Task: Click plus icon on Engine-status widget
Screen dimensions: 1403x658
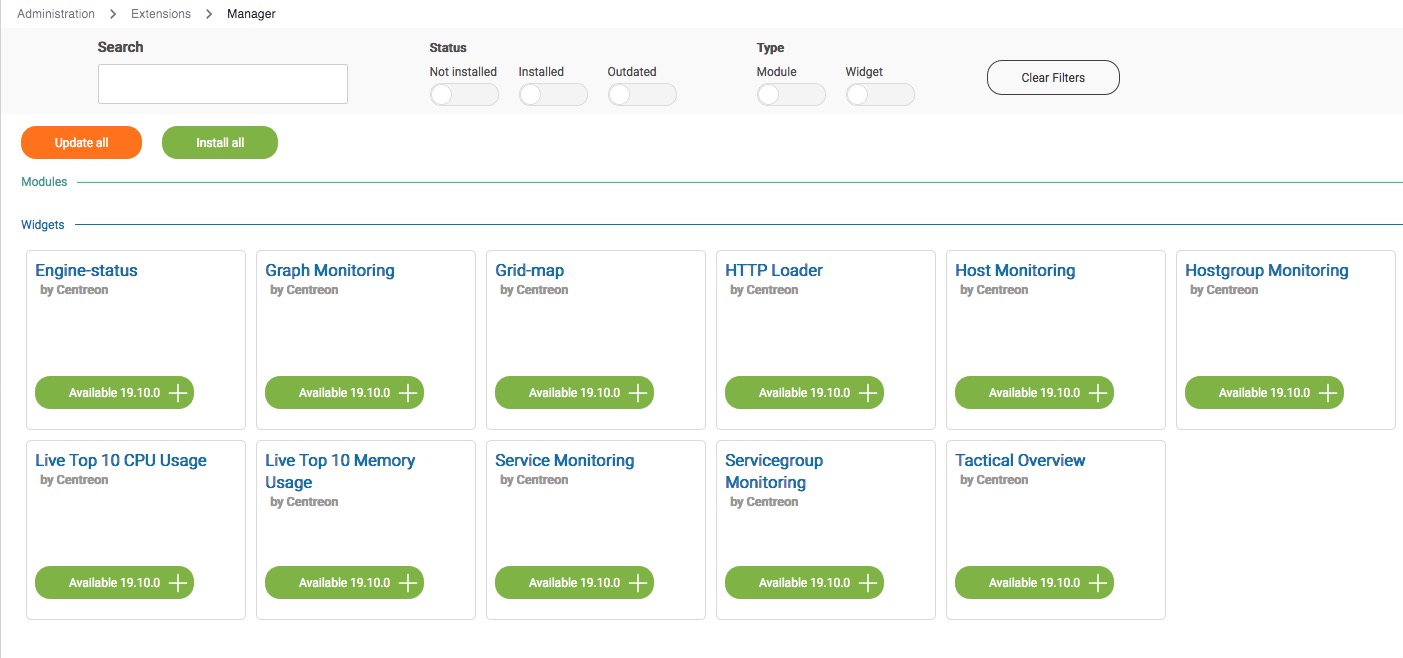Action: tap(178, 393)
